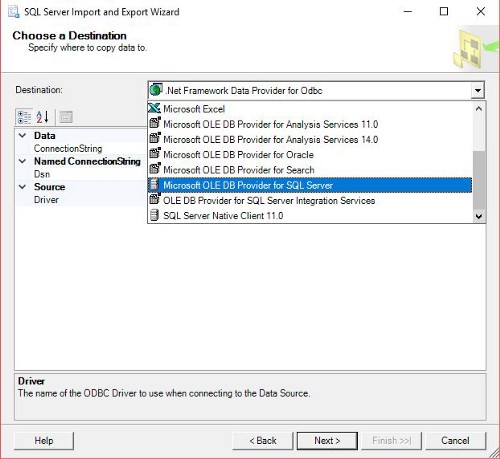
Task: Click the SQL Server Native Client icon
Action: [x=154, y=215]
